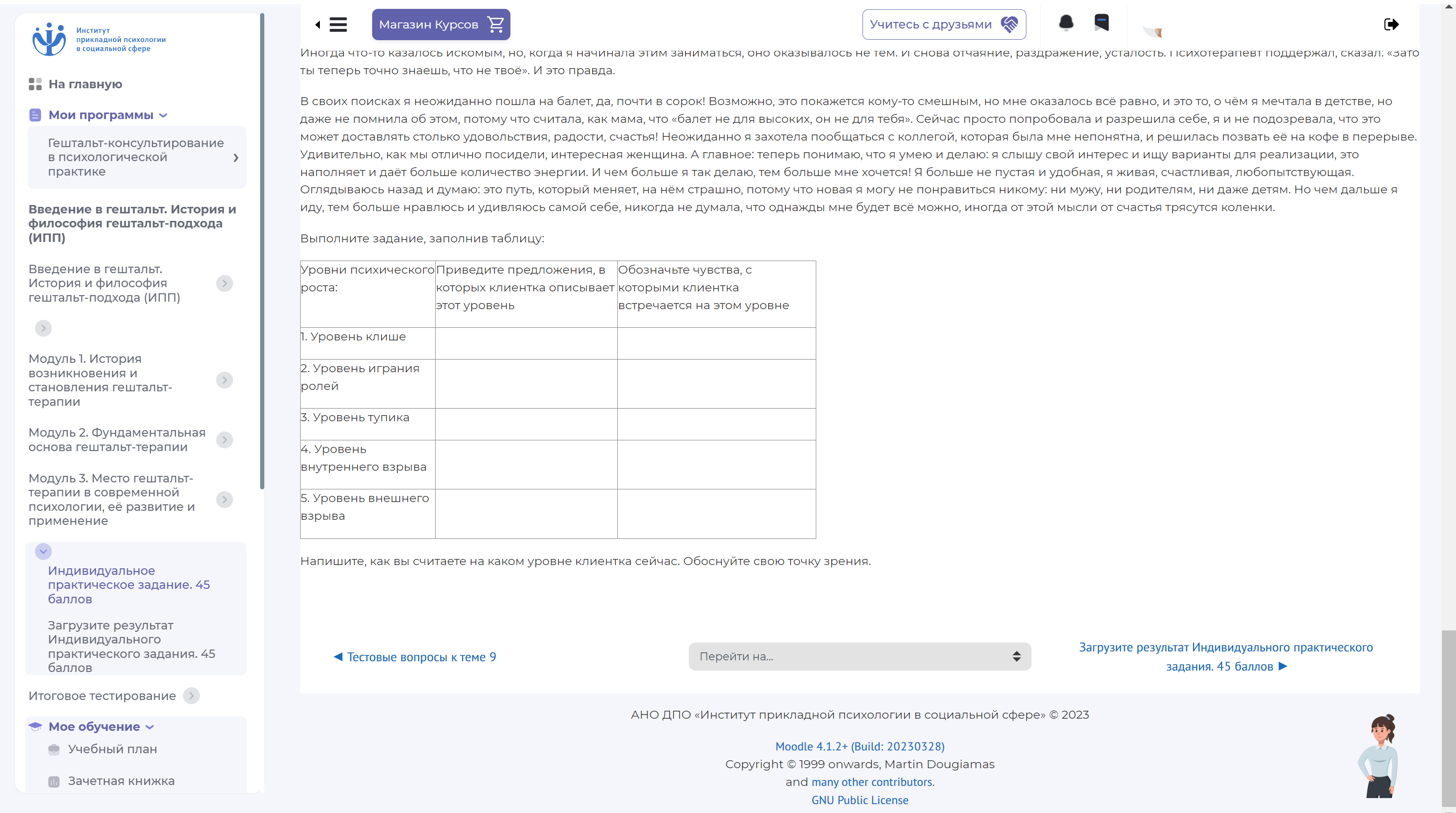The width and height of the screenshot is (1456, 813).
Task: Expand Модуль 2 arrow
Action: 225,440
